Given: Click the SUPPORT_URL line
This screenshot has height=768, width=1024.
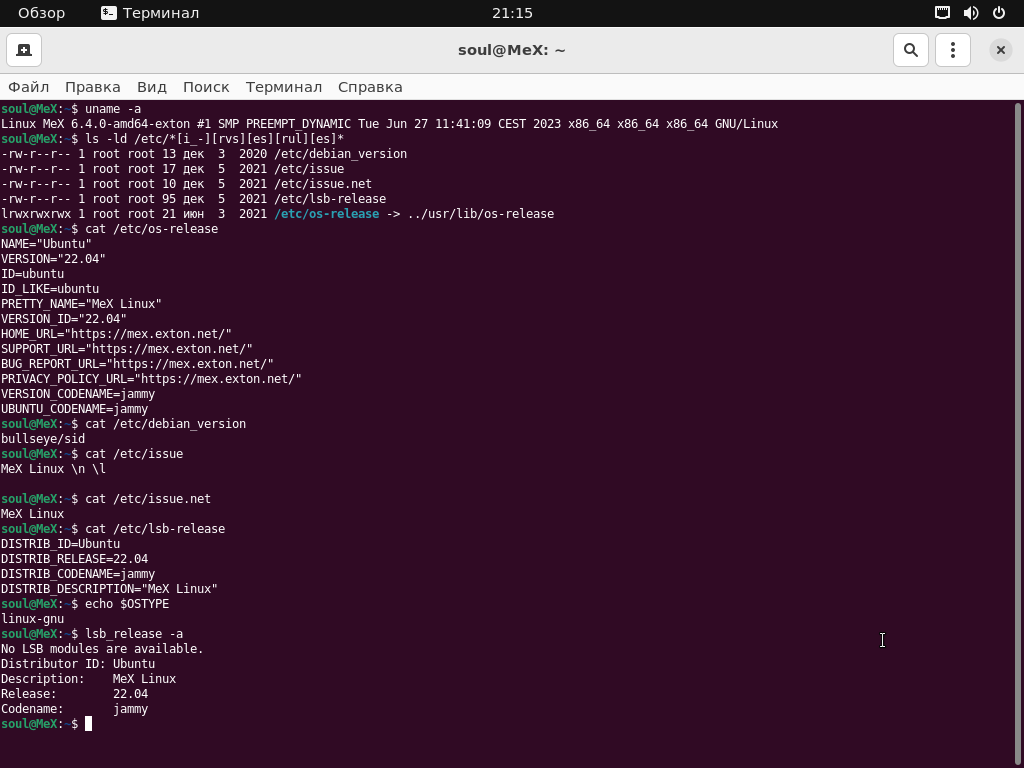Looking at the screenshot, I should coord(127,349).
